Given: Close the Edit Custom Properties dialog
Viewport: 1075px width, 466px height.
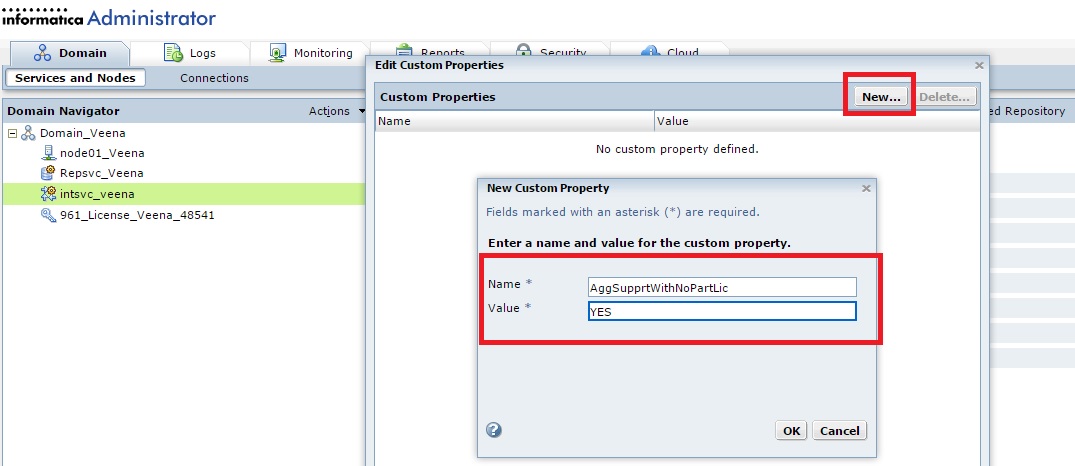Looking at the screenshot, I should click(x=979, y=65).
